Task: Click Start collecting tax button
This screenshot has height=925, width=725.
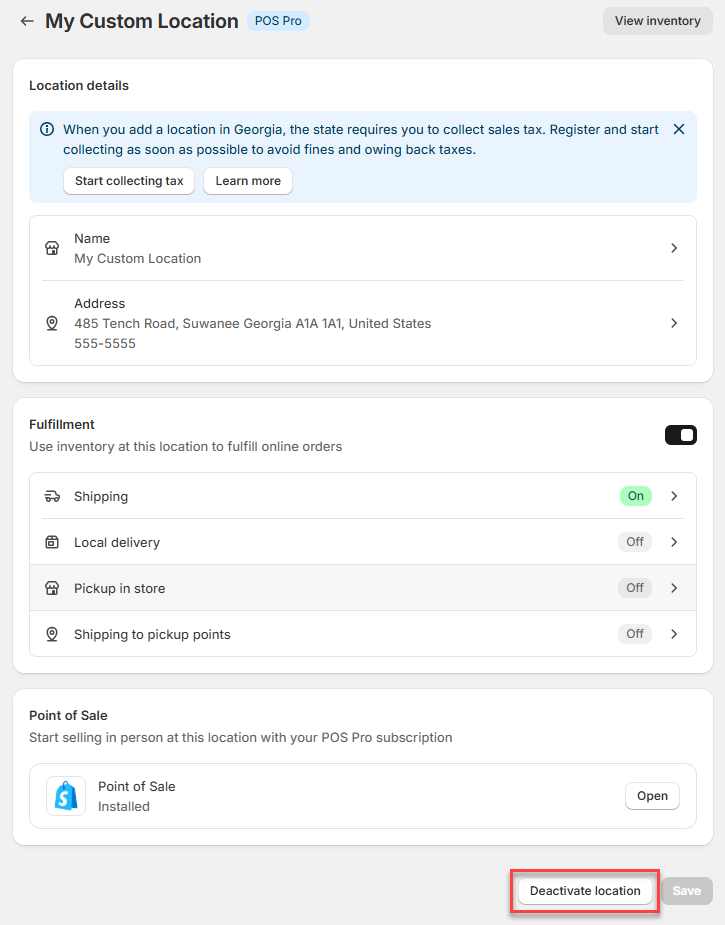Action: (129, 181)
